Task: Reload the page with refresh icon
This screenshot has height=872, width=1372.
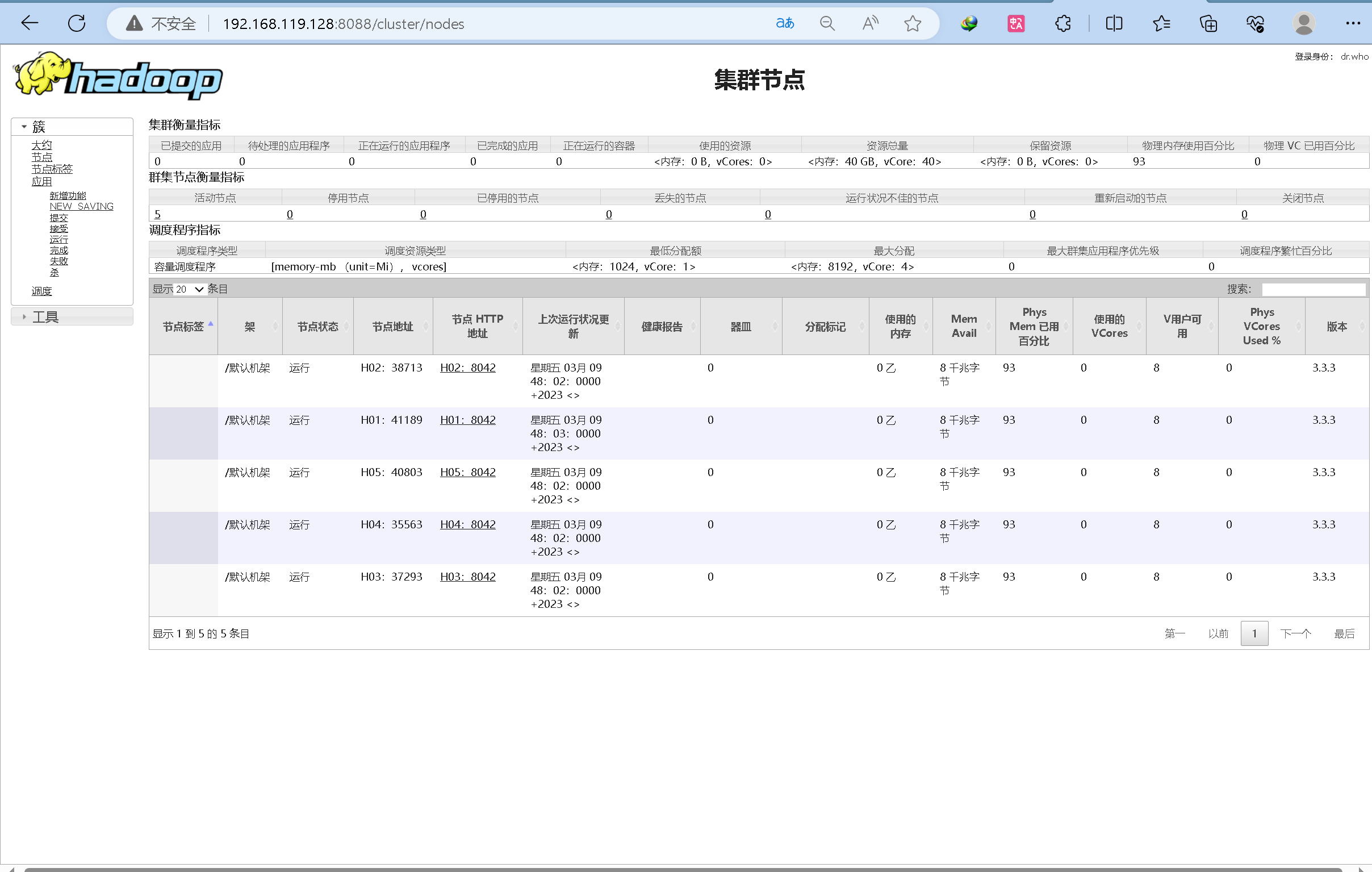Action: [76, 23]
